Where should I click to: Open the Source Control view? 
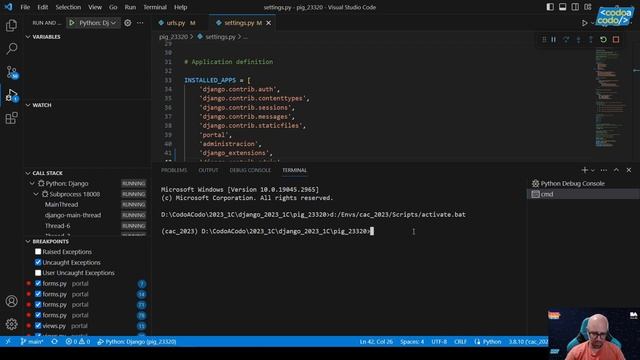coord(11,72)
